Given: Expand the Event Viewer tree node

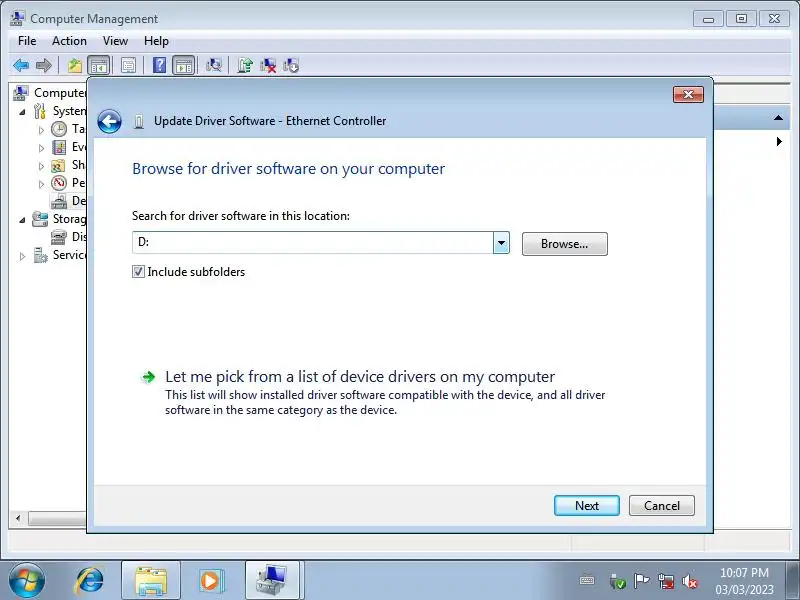Looking at the screenshot, I should [x=41, y=148].
